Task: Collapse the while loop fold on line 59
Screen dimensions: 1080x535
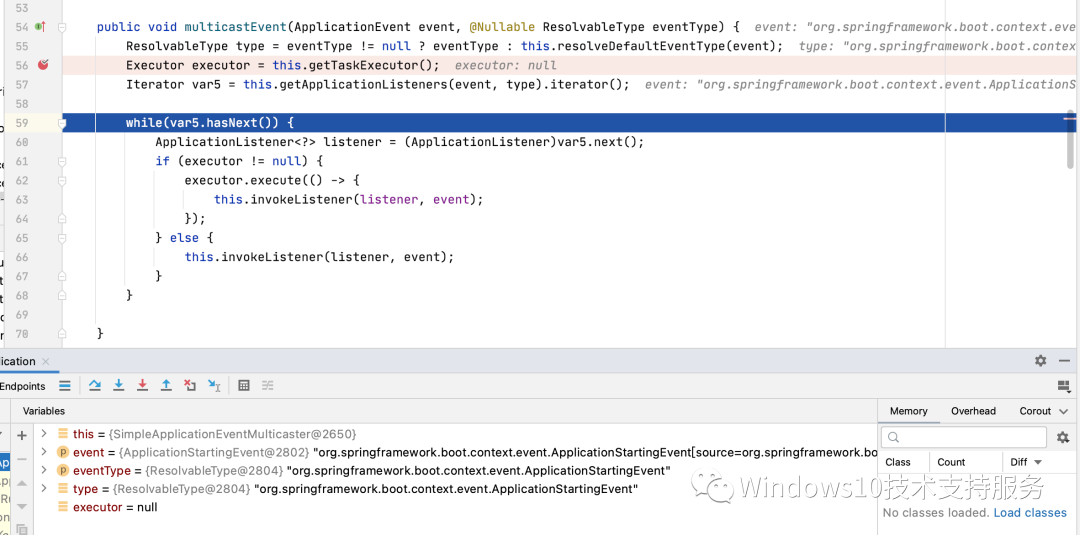Action: pos(62,123)
